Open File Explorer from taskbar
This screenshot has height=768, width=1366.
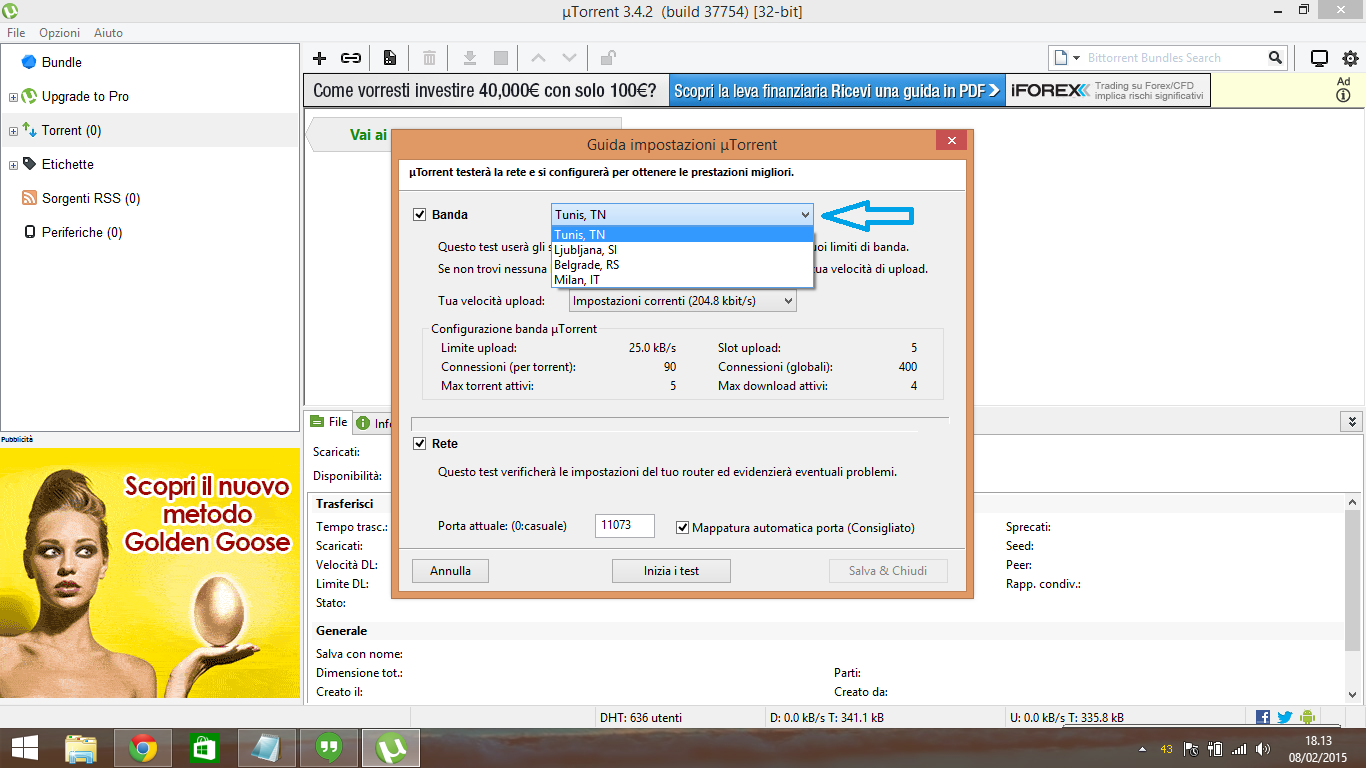pyautogui.click(x=81, y=748)
